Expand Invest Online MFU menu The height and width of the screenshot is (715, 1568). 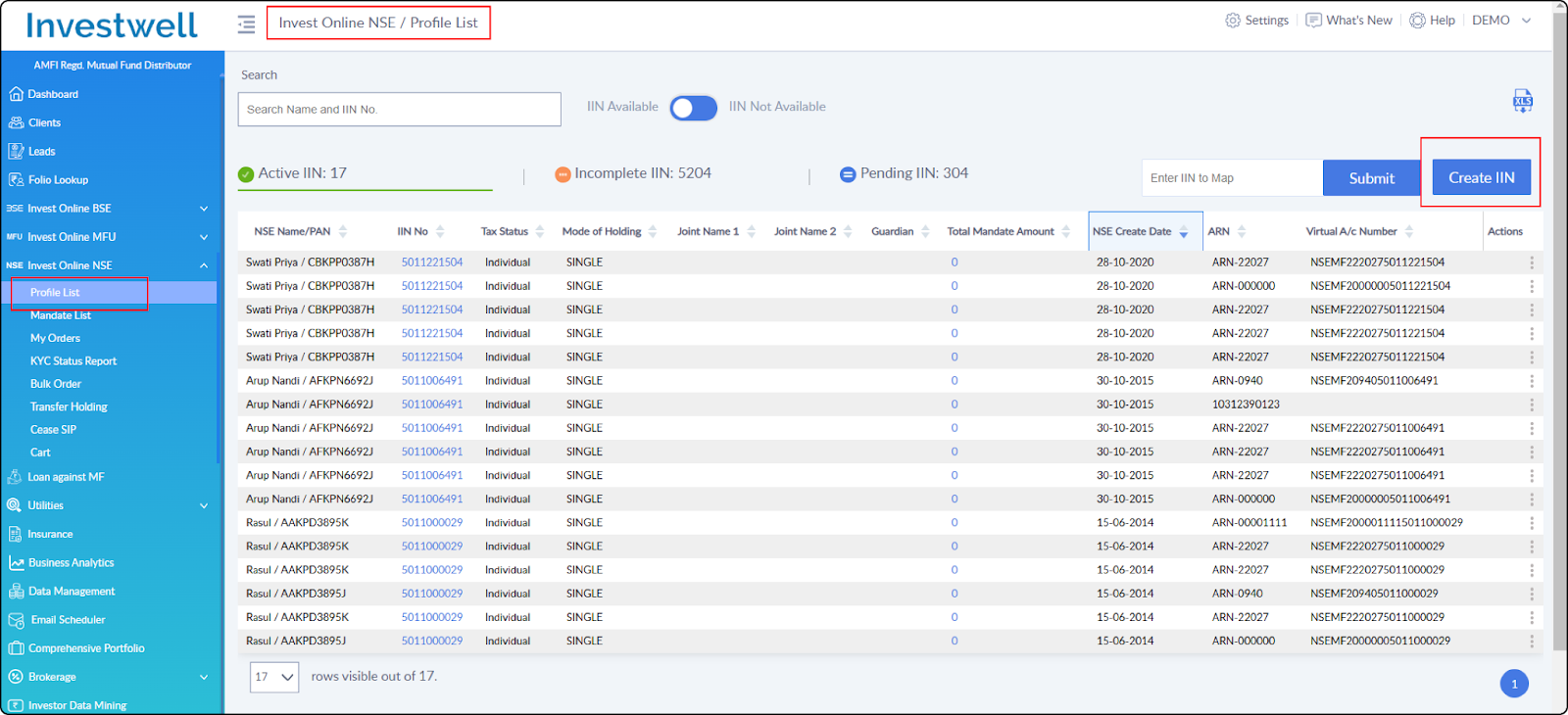coord(204,237)
